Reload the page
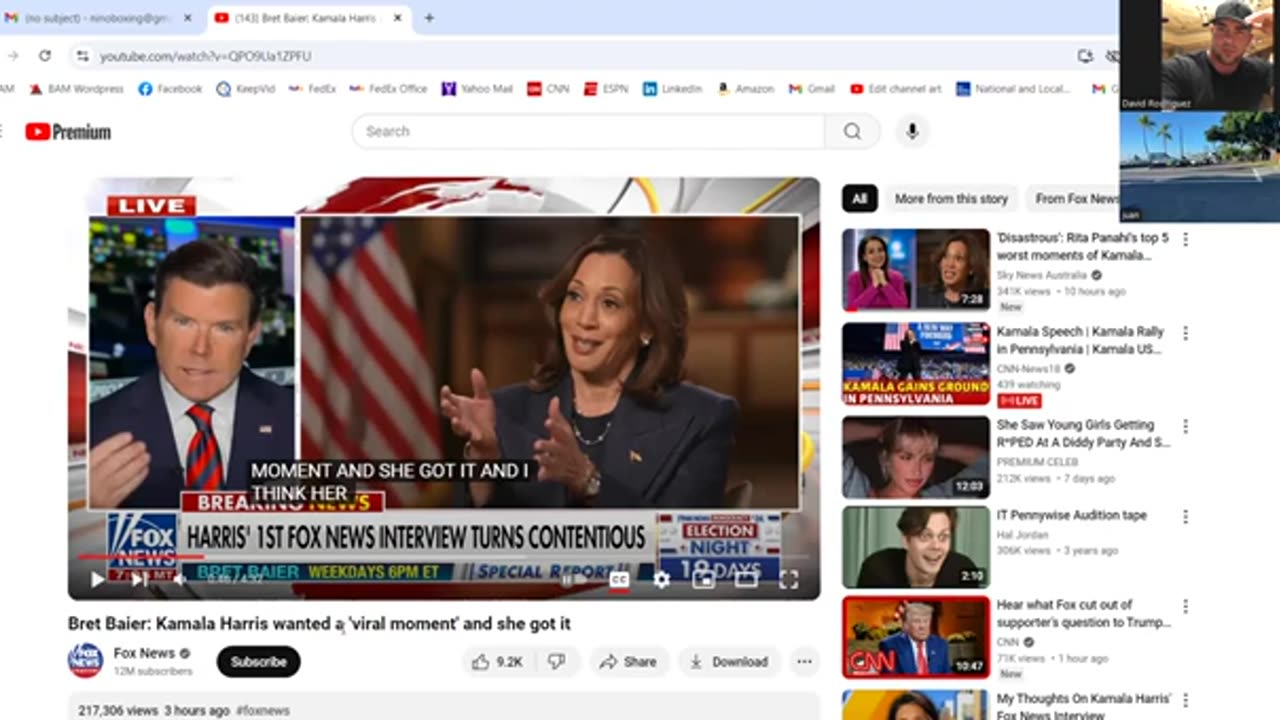Viewport: 1280px width, 720px height. point(45,56)
